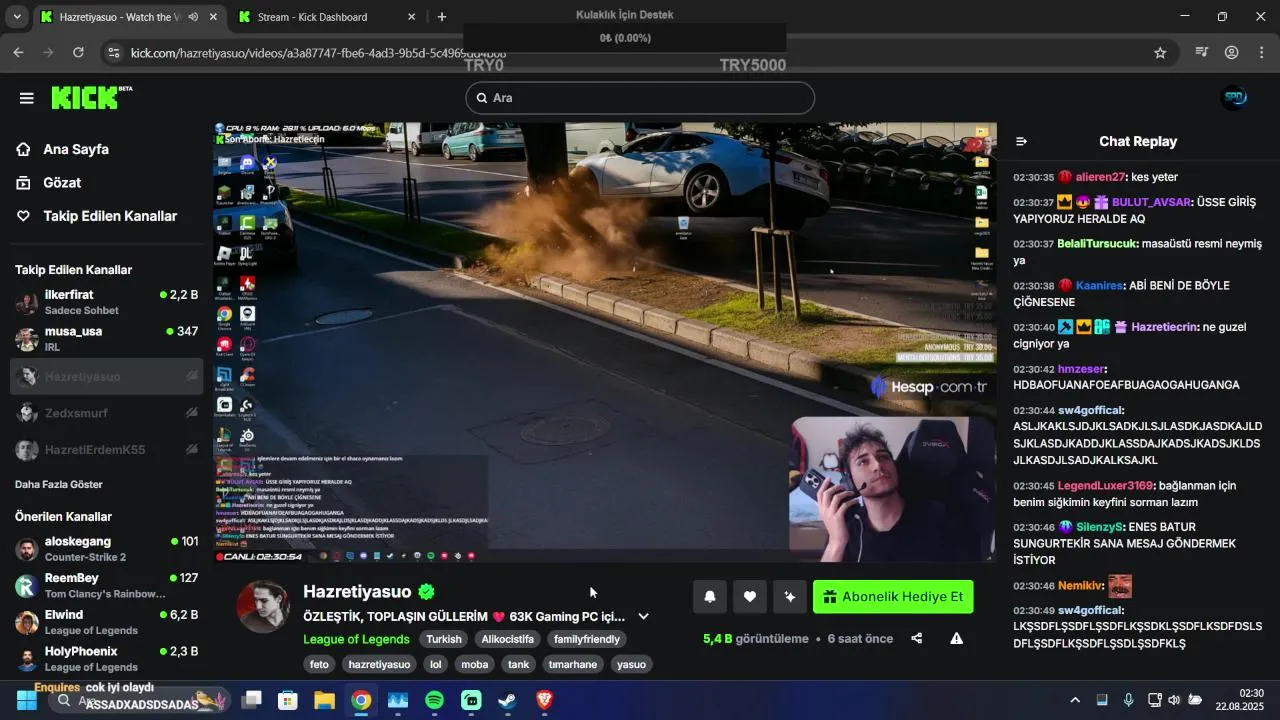Open Windows Start menu
Screen dimensions: 1280x720
point(27,700)
